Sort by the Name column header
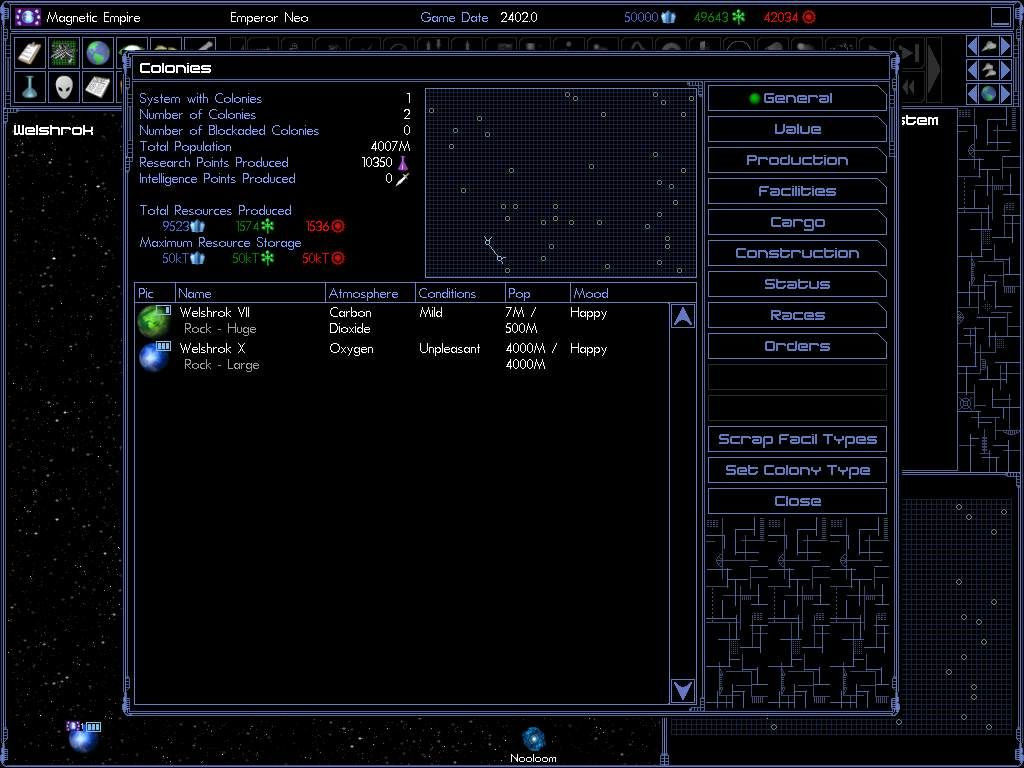The width and height of the screenshot is (1024, 768). pos(250,293)
